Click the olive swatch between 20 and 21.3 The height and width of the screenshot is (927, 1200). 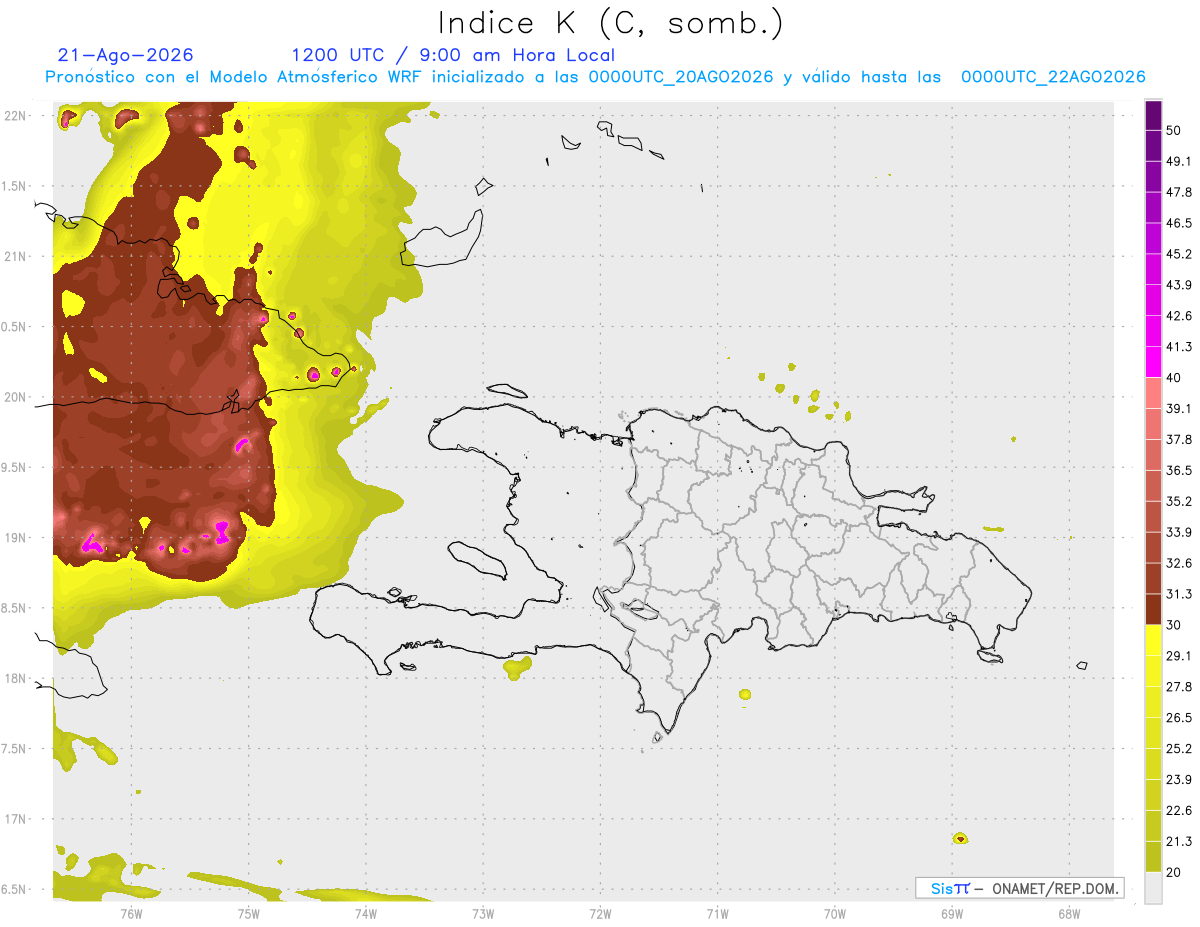click(1154, 857)
